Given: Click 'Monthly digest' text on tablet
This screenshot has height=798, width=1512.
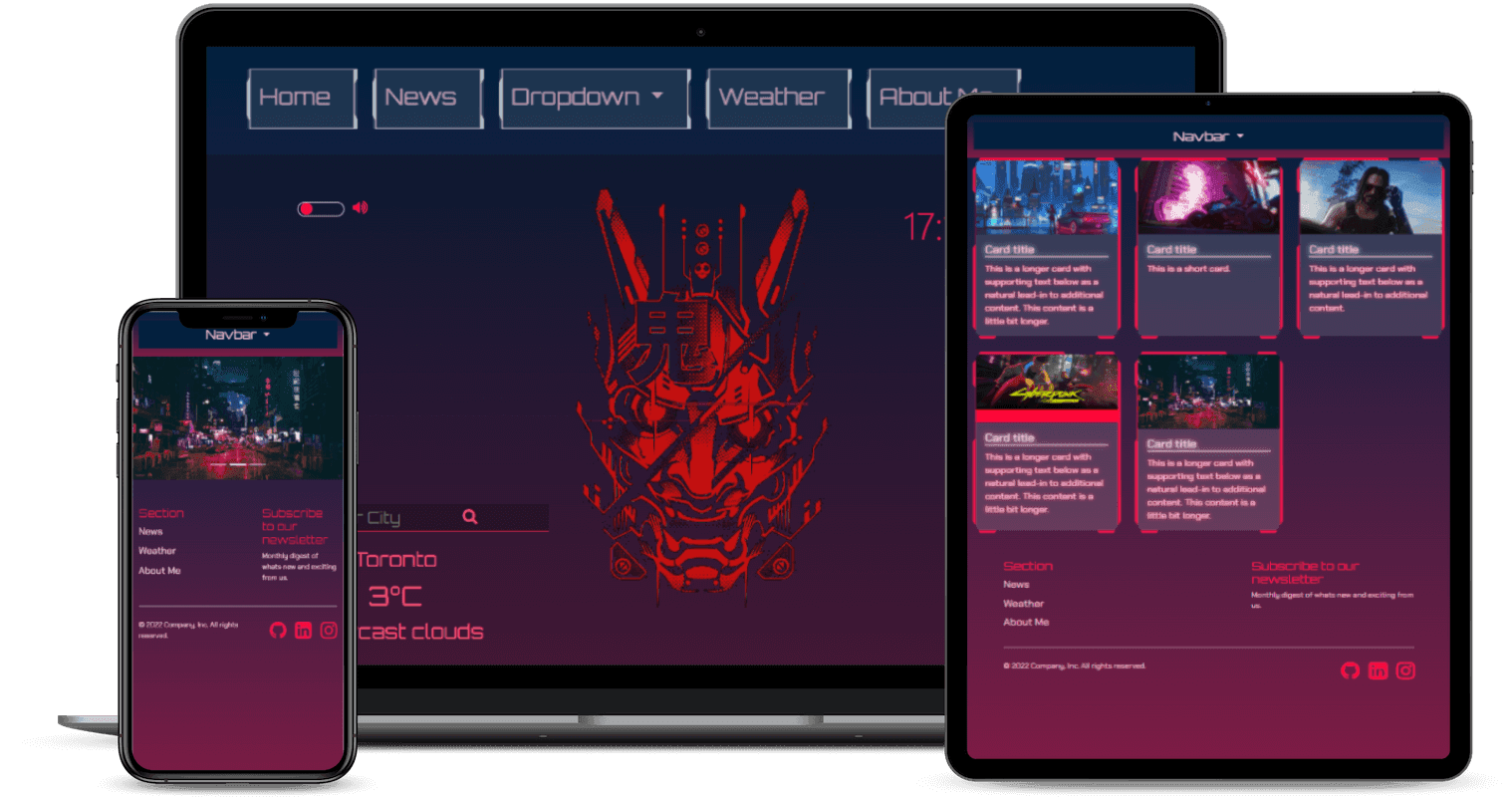Looking at the screenshot, I should click(1332, 600).
